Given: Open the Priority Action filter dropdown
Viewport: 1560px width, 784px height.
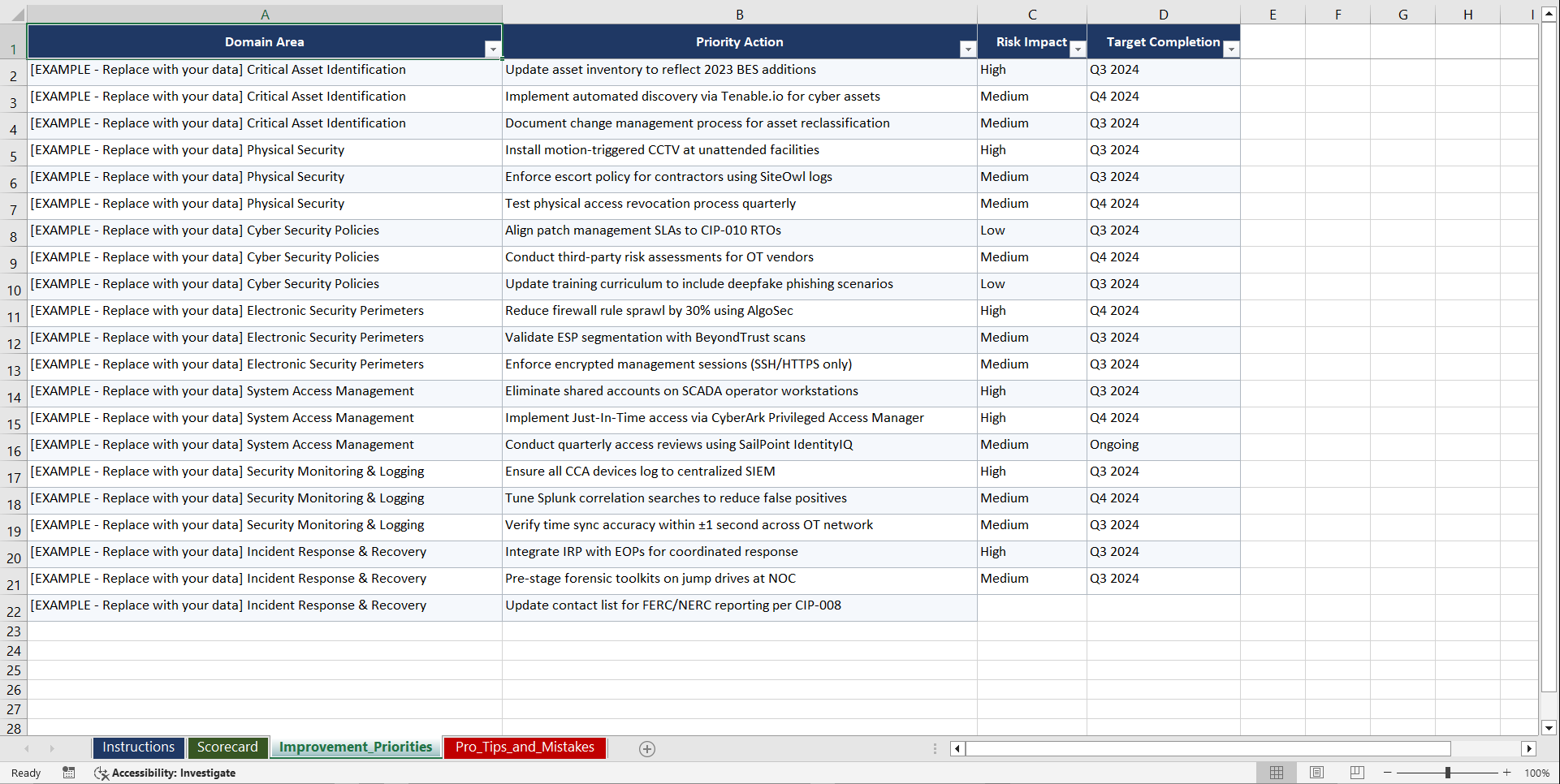Looking at the screenshot, I should [967, 50].
